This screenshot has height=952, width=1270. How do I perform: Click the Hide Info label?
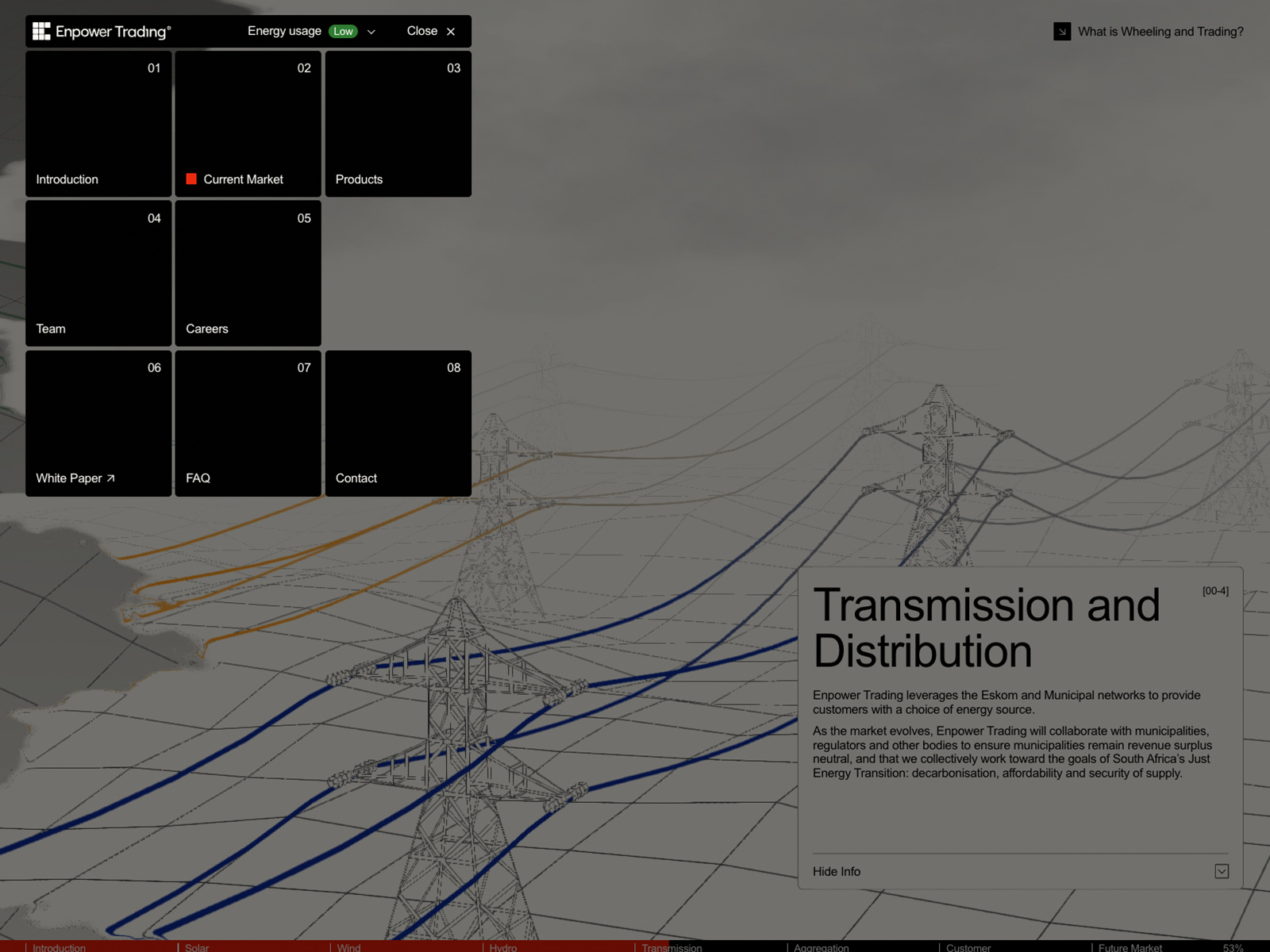836,871
